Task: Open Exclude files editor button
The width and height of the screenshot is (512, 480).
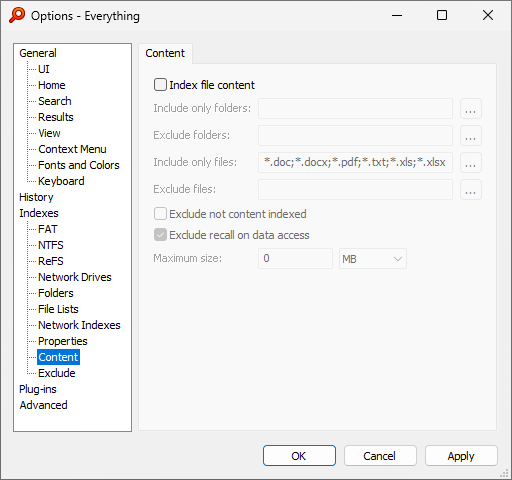Action: click(x=471, y=189)
